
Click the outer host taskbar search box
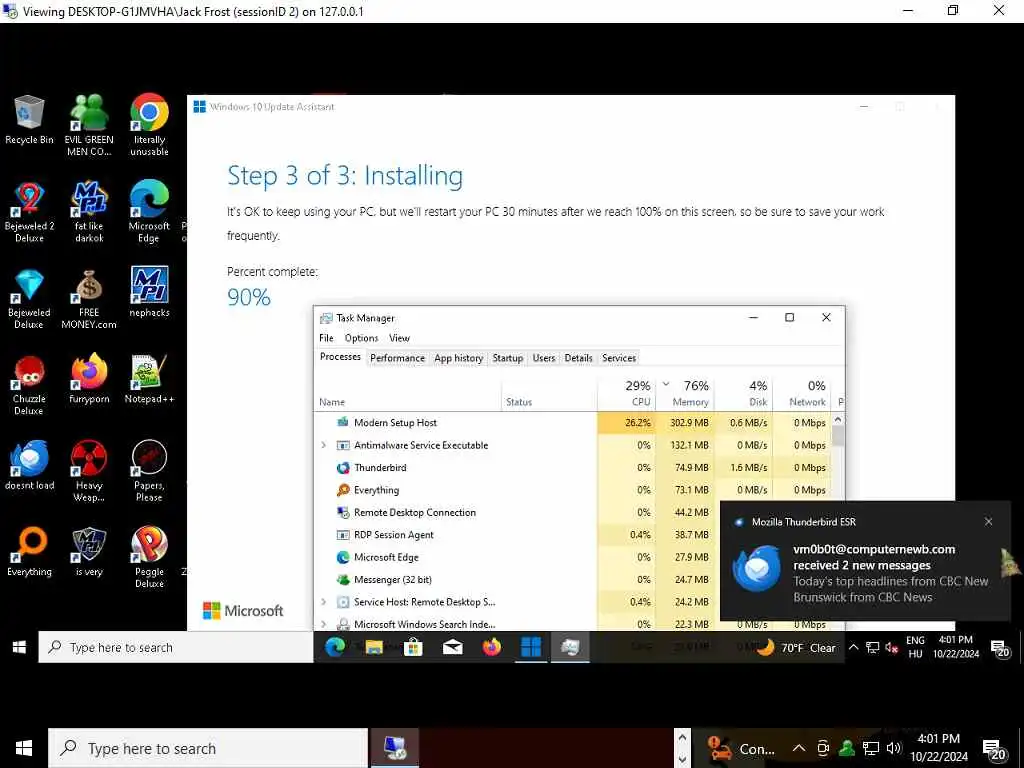tap(208, 748)
